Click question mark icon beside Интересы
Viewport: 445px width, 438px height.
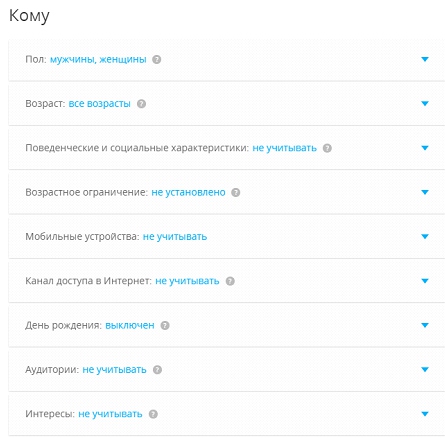(x=153, y=414)
